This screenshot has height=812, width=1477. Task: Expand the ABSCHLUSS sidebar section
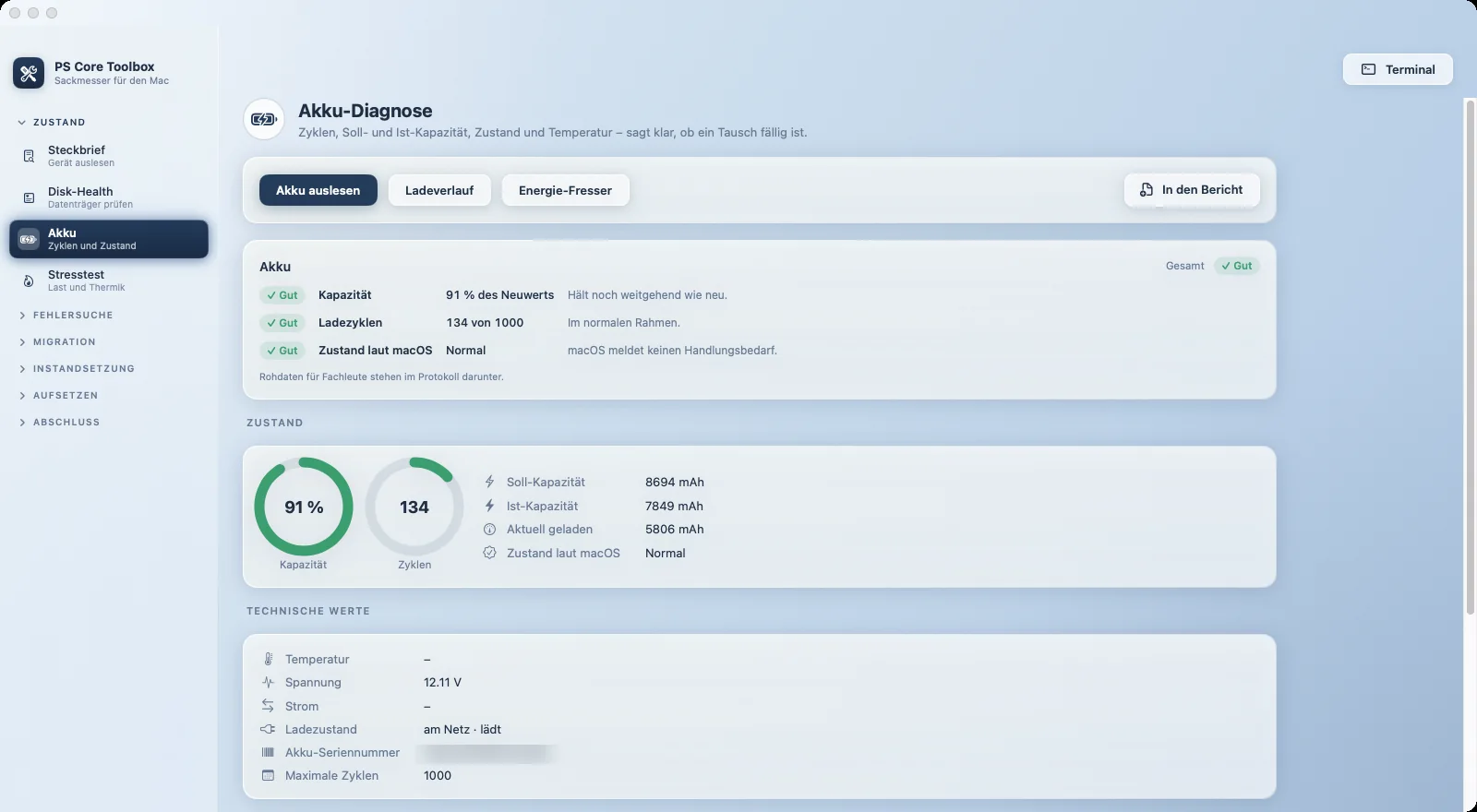coord(59,422)
